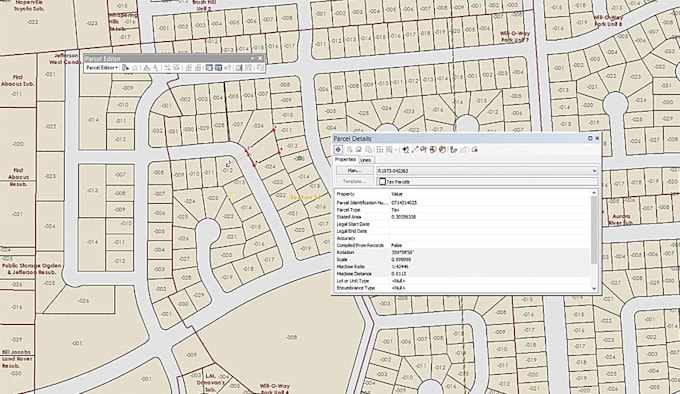The width and height of the screenshot is (680, 394).
Task: Select the Misclose Distance row
Action: (x=463, y=274)
